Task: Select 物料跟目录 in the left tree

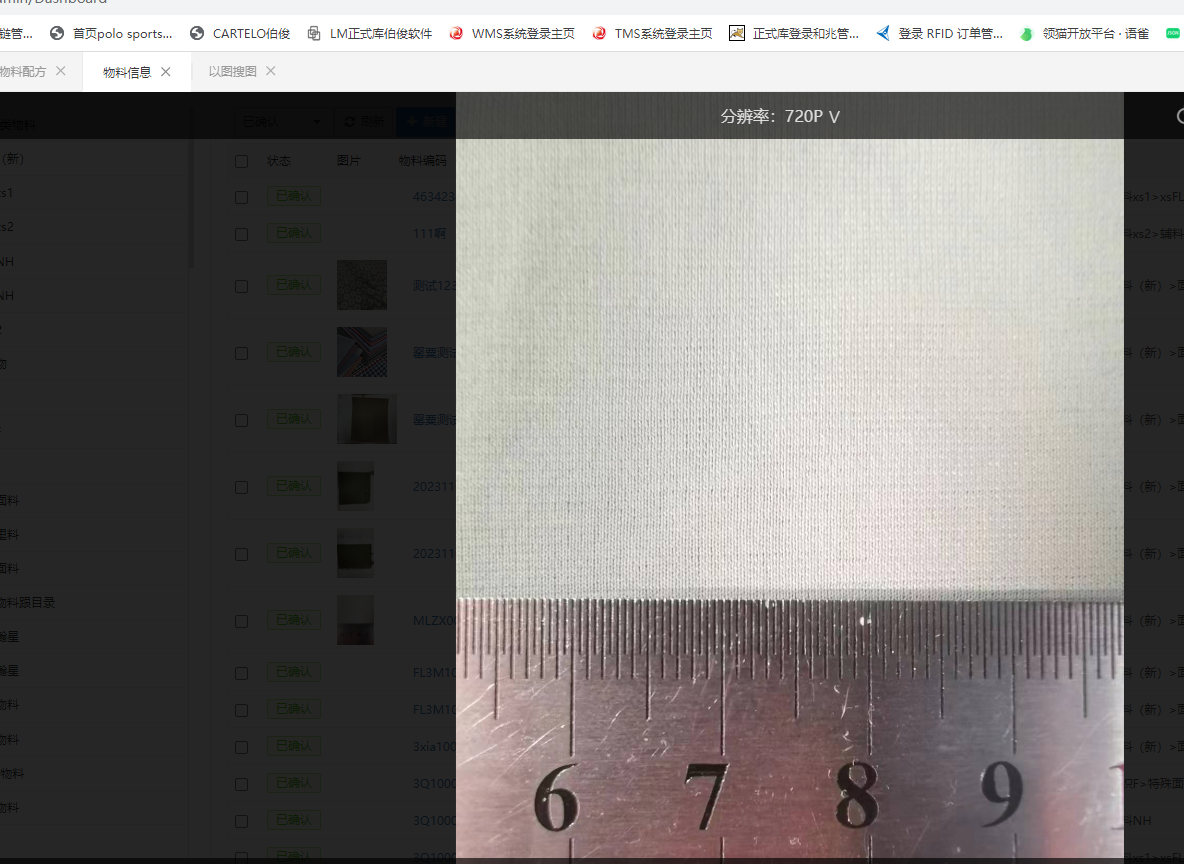Action: tap(28, 603)
